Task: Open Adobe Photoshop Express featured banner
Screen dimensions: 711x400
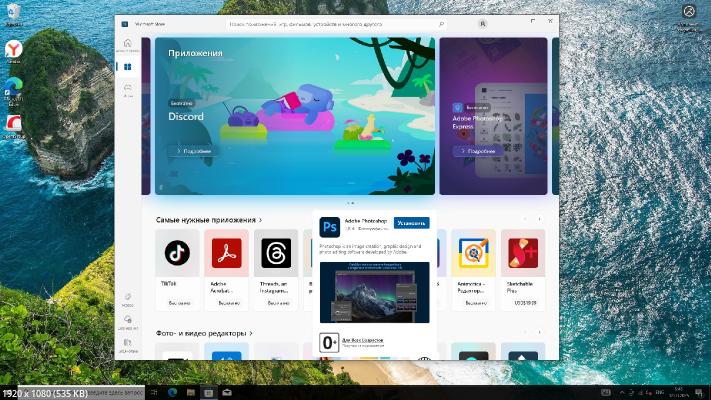Action: click(493, 116)
